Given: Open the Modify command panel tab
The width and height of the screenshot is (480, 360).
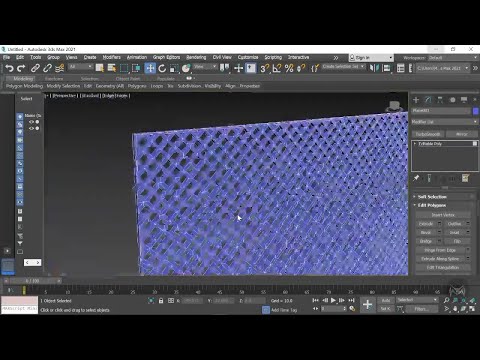Looking at the screenshot, I should point(428,100).
